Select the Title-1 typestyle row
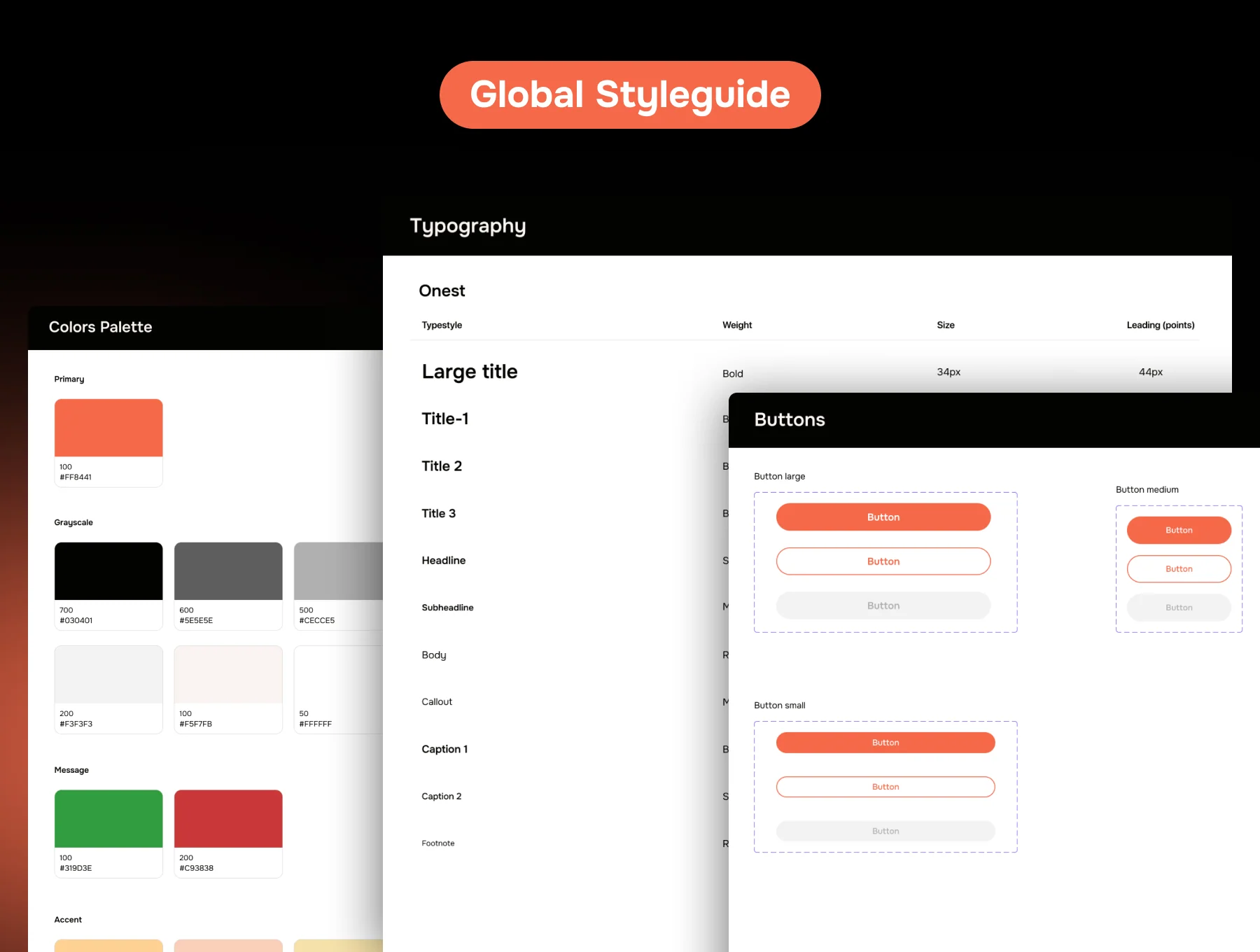 coord(445,419)
